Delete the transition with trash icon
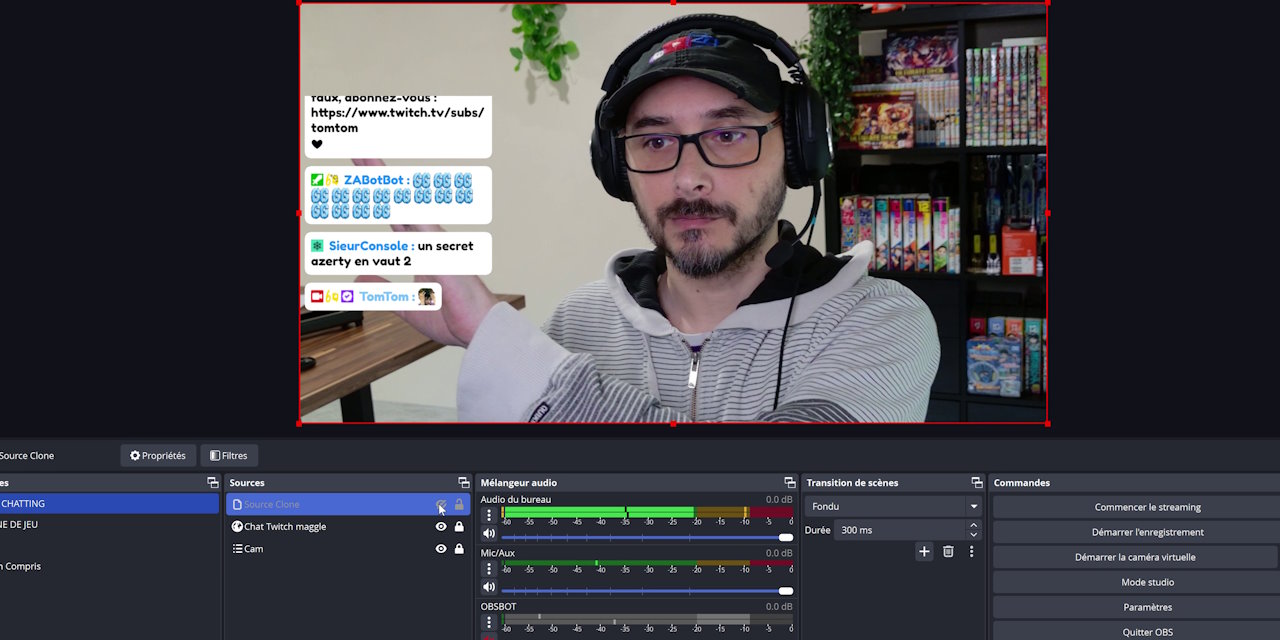Screen dimensions: 1280x640 coord(948,551)
